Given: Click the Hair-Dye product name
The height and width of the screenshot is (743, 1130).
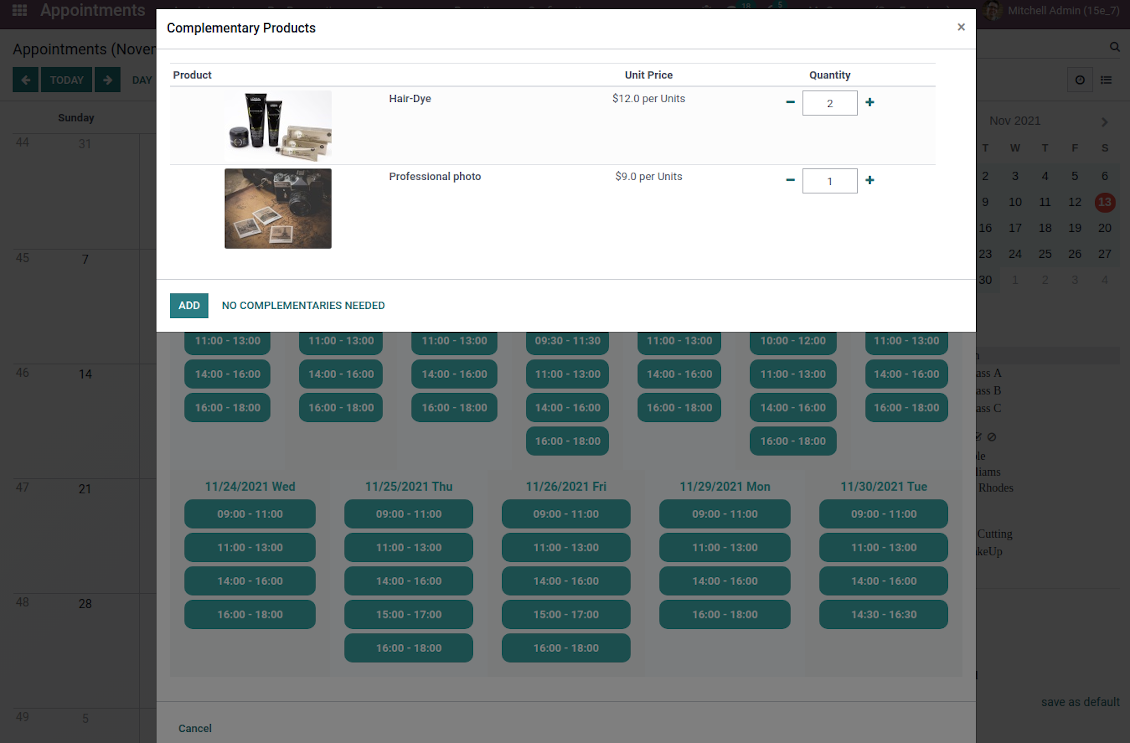Looking at the screenshot, I should [410, 99].
